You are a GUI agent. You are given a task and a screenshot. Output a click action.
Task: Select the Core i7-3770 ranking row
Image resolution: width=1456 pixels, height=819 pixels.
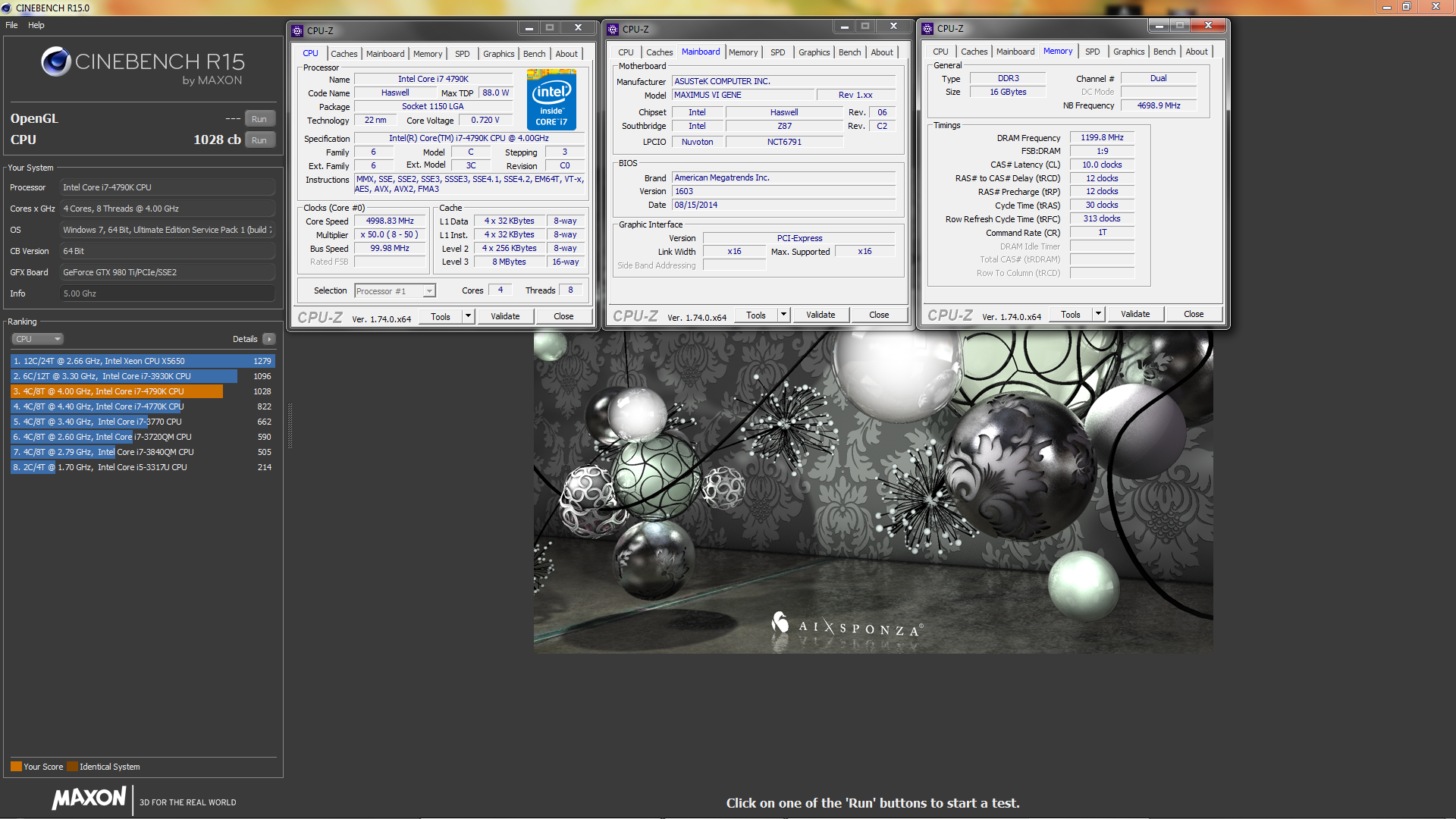click(143, 422)
